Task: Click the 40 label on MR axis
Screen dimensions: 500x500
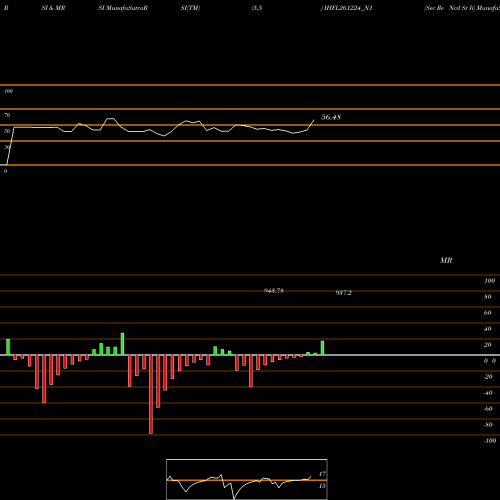Action: (x=488, y=329)
